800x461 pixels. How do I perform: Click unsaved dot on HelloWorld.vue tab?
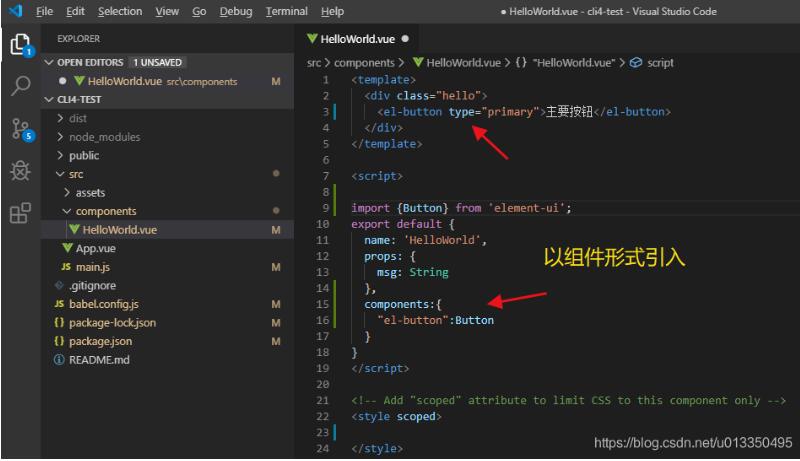point(405,39)
